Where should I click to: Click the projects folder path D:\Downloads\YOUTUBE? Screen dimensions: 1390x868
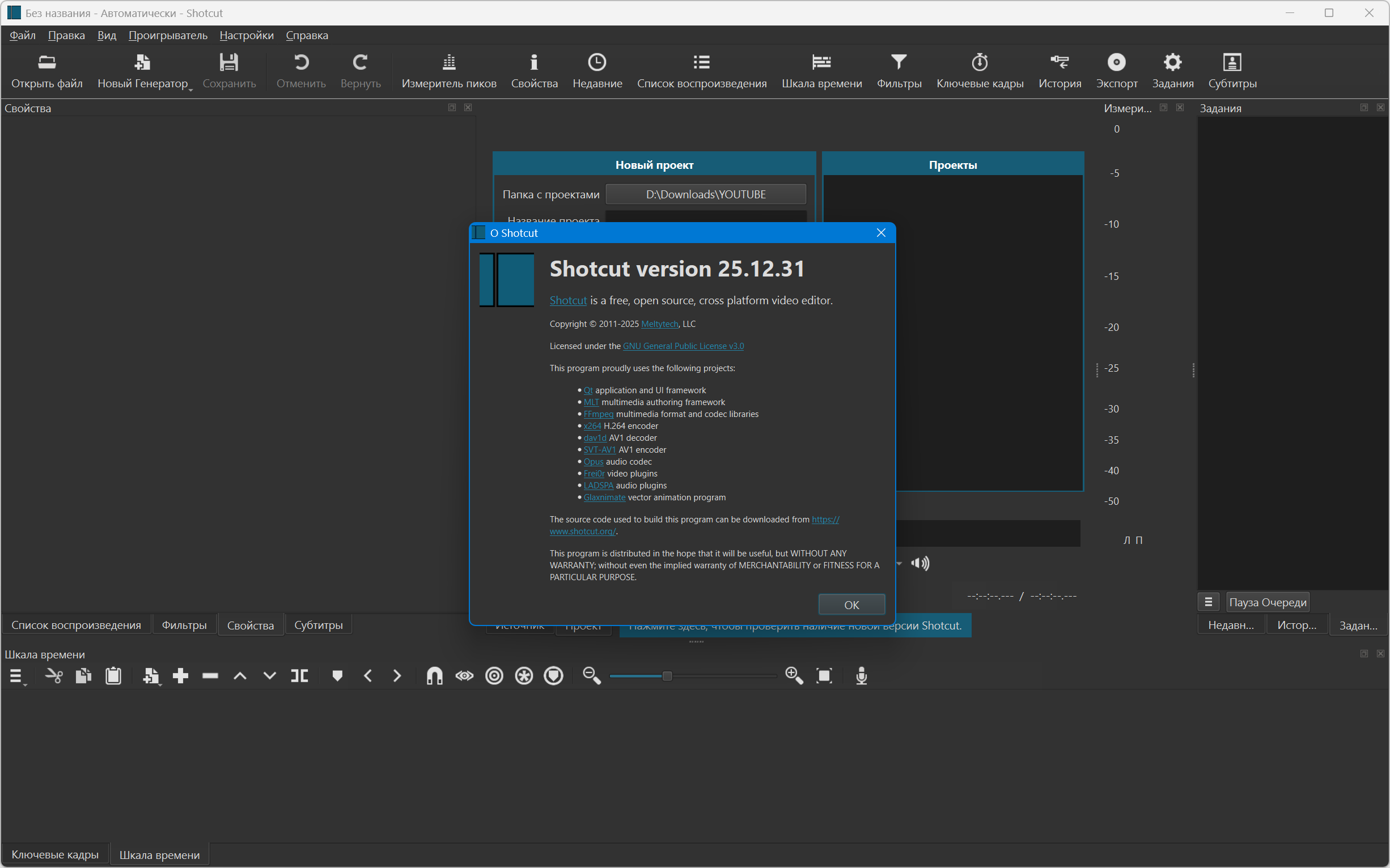pos(705,194)
